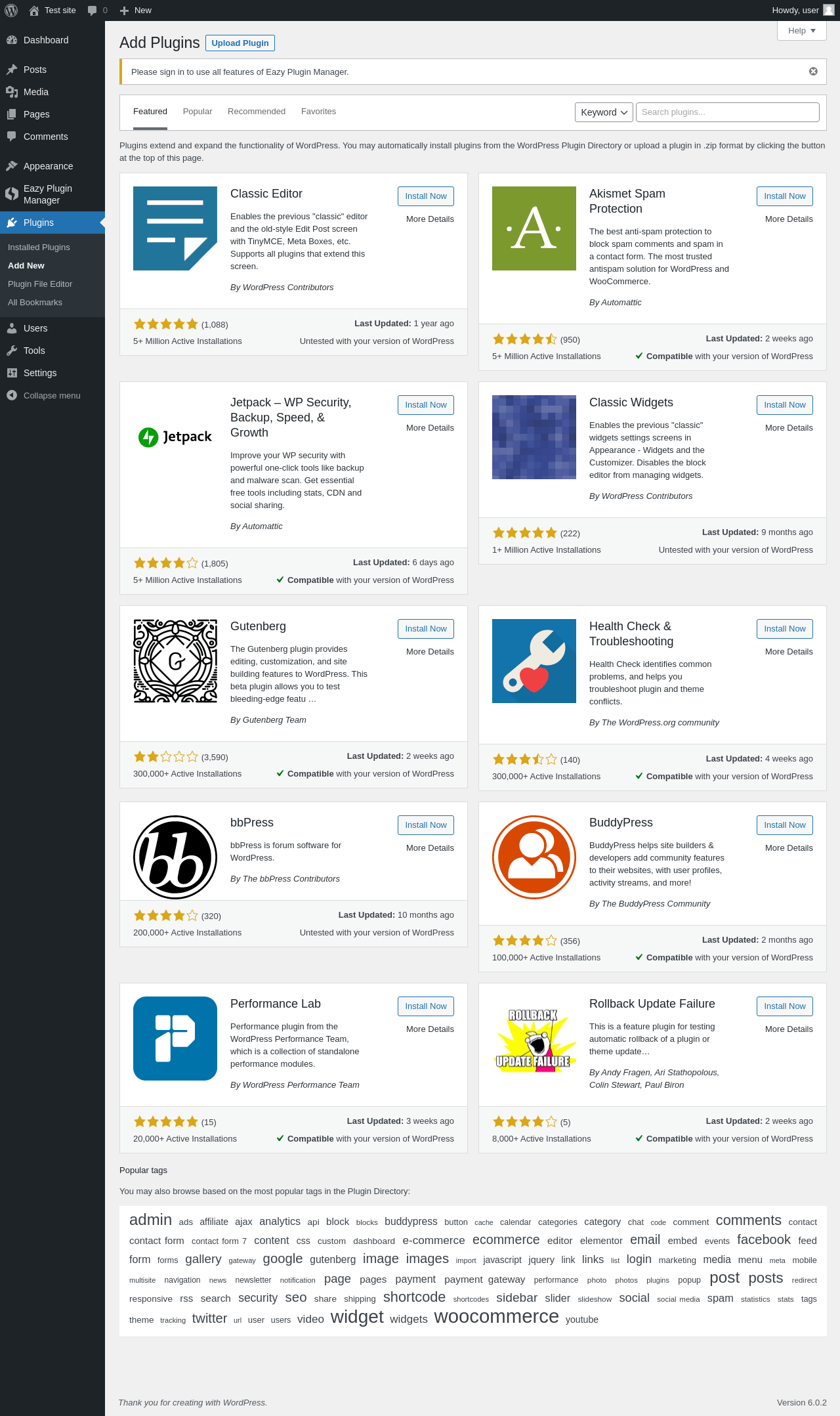Open Tools in the sidebar
840x1416 pixels.
click(52, 351)
